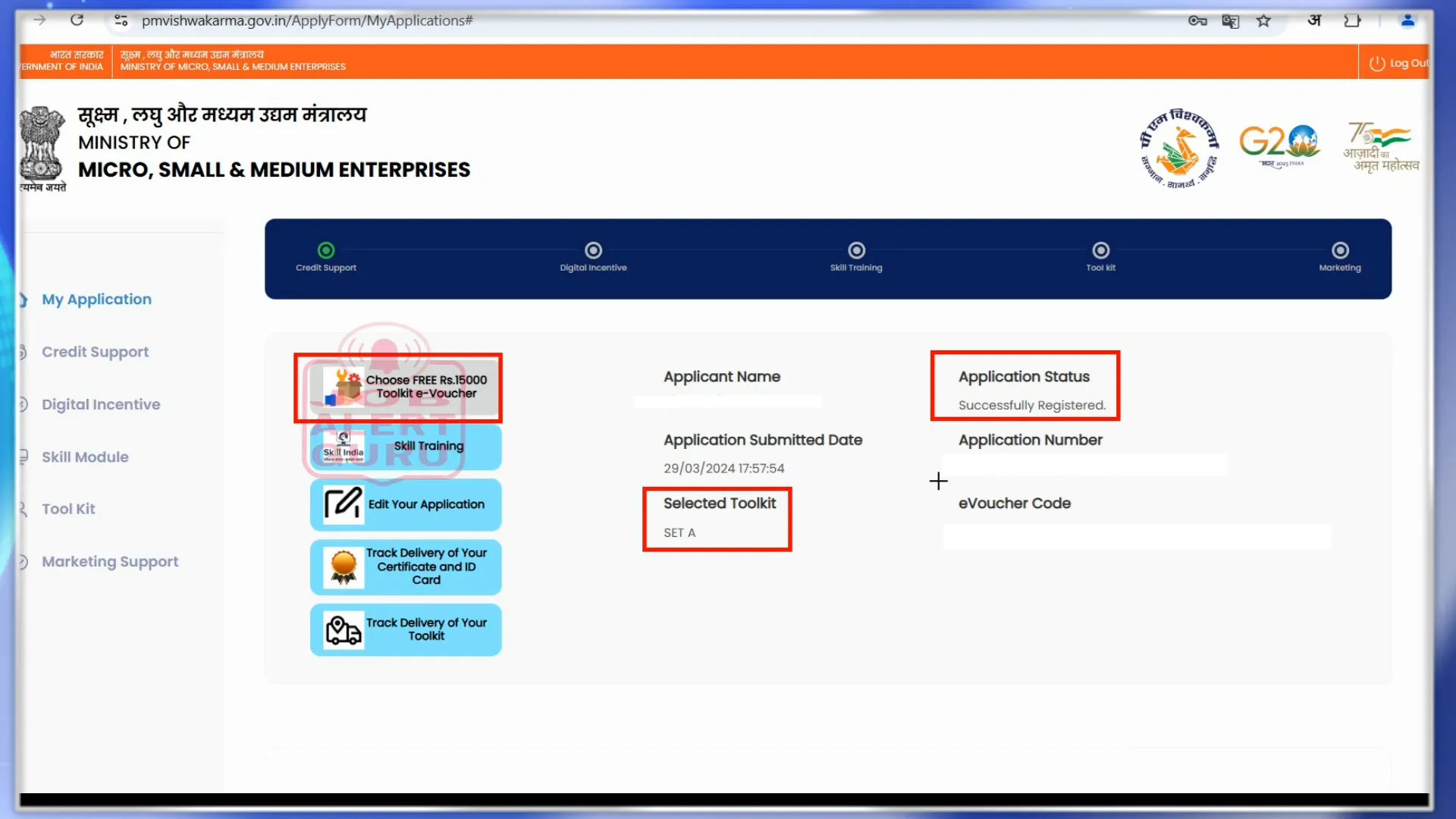Viewport: 1456px width, 819px height.
Task: Toggle the Skill Module sidebar section
Action: pos(85,457)
